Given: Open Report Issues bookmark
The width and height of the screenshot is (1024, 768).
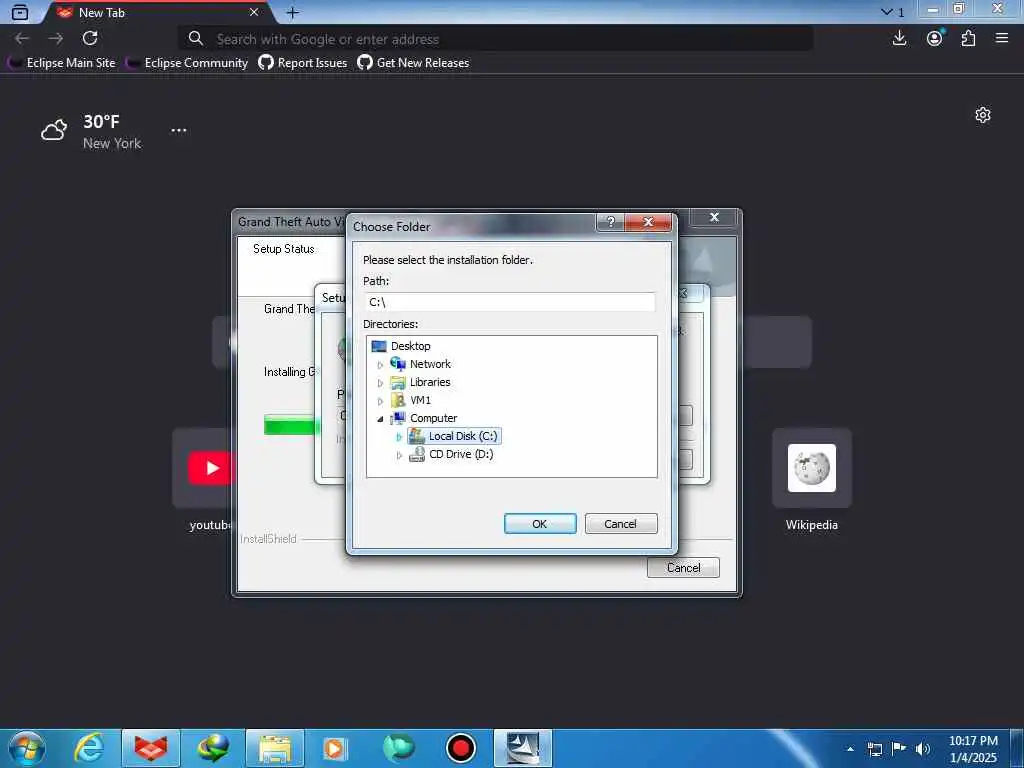Looking at the screenshot, I should 303,63.
